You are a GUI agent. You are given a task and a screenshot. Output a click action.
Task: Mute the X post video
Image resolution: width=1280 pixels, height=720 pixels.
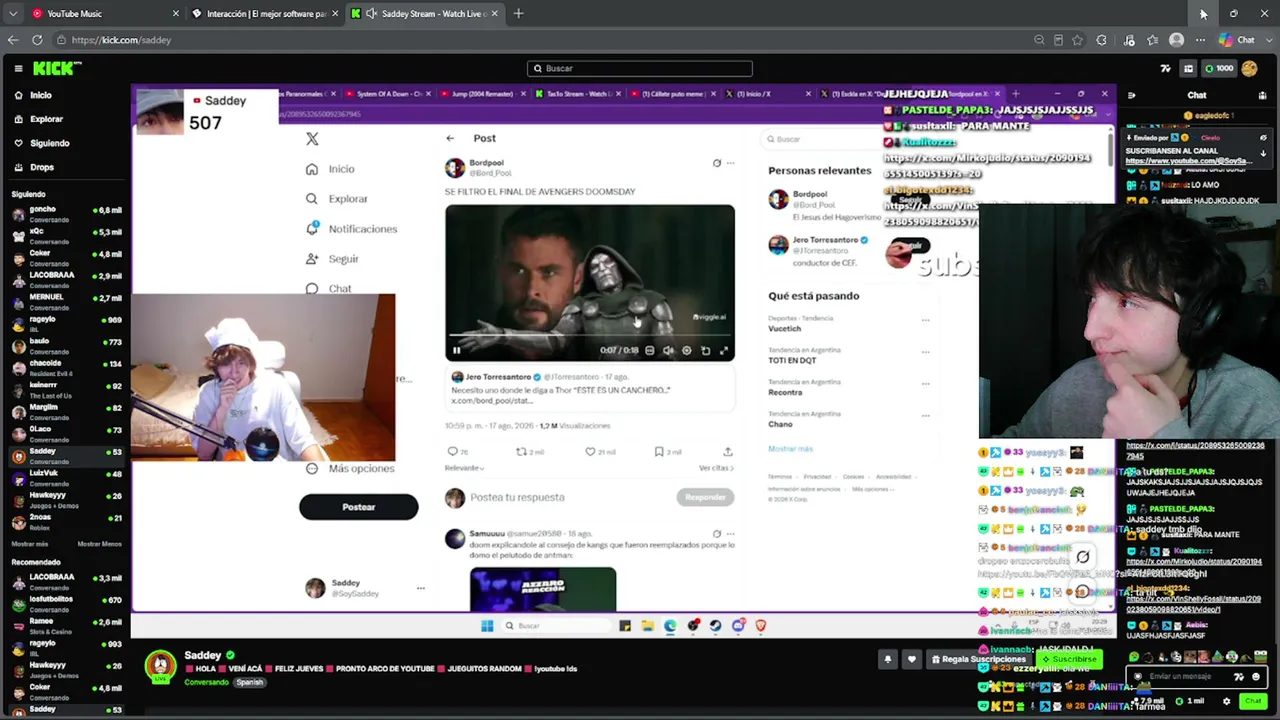(668, 351)
